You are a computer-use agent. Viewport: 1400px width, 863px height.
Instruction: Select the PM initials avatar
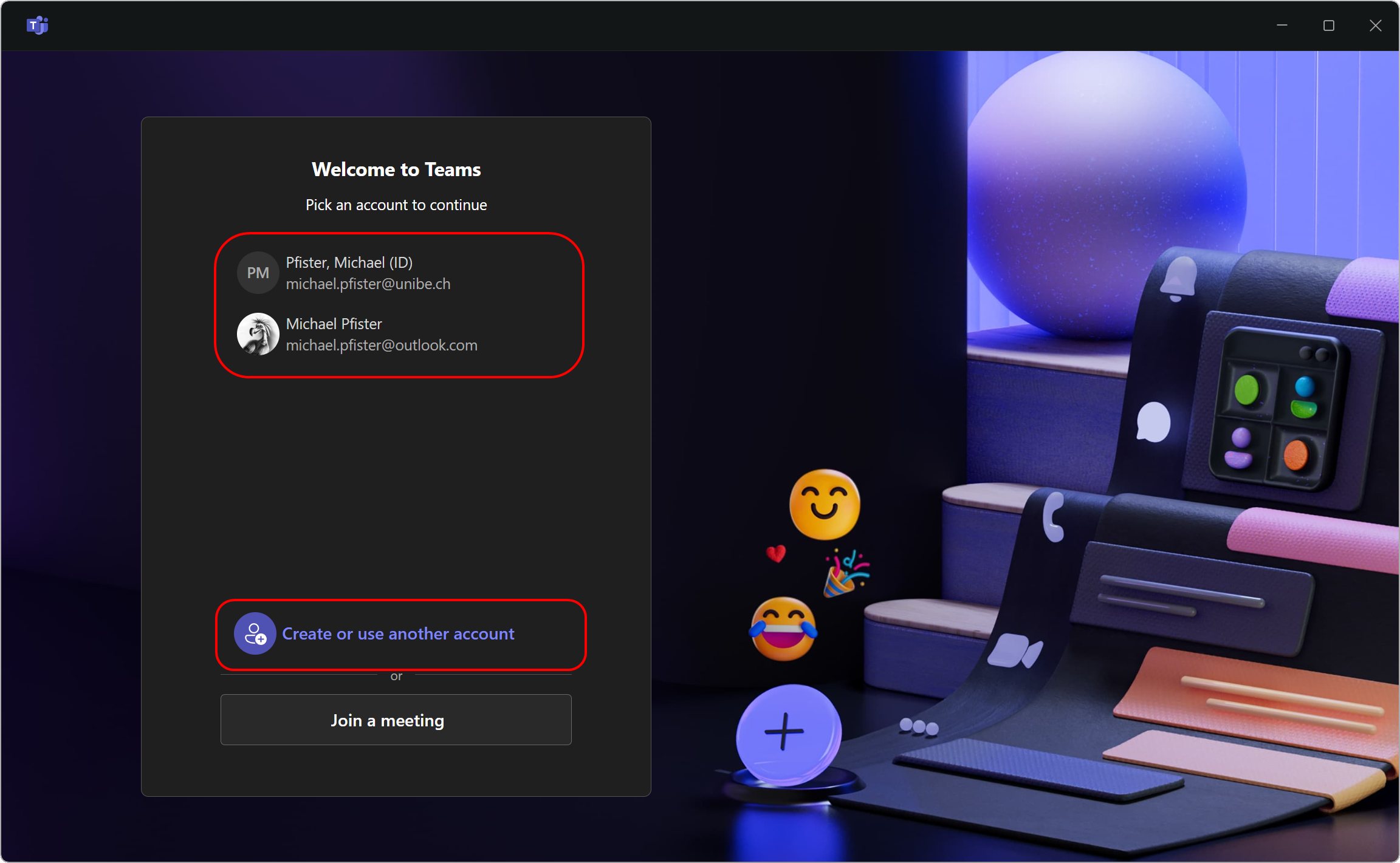click(258, 273)
